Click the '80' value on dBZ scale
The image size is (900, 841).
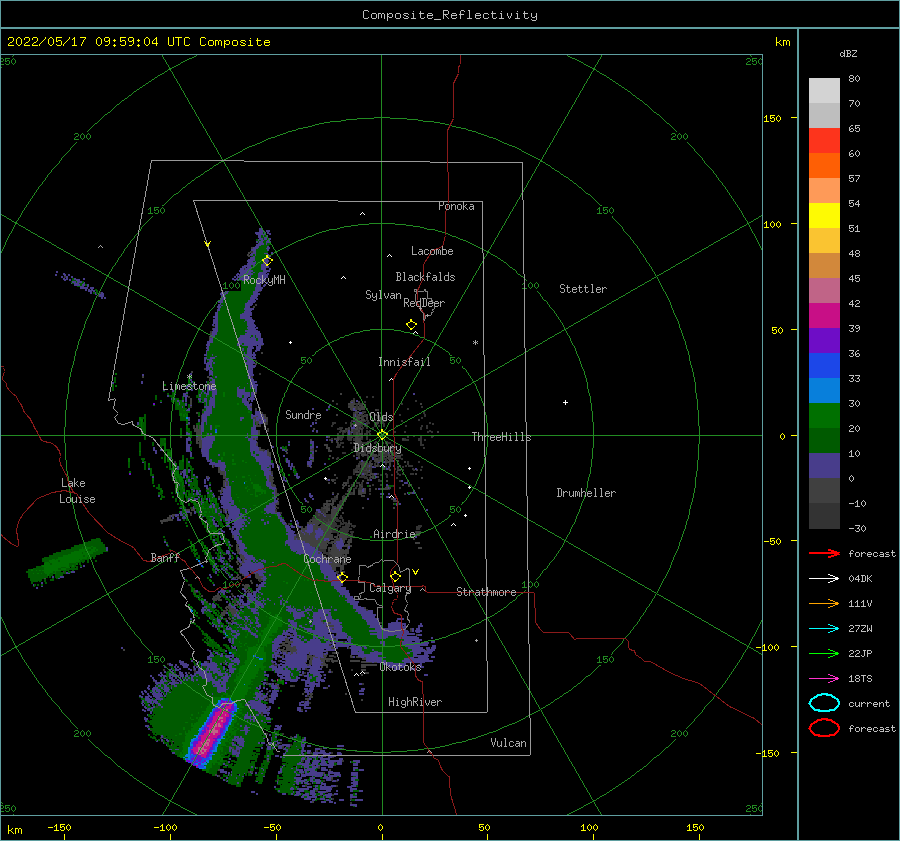click(854, 79)
